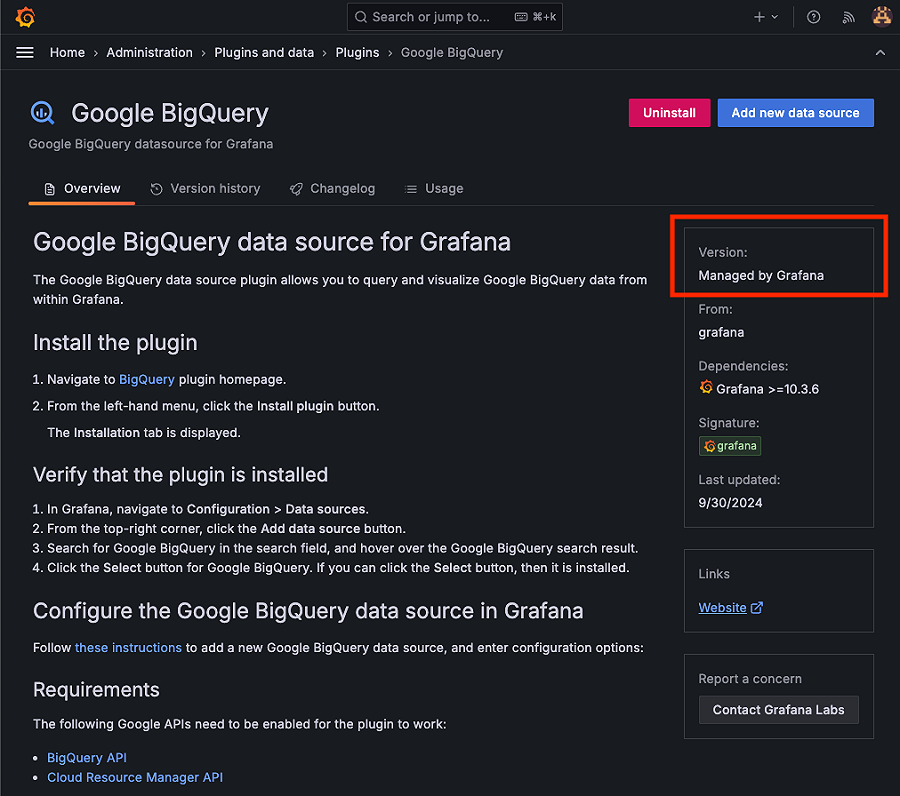900x796 pixels.
Task: Click Add new data source
Action: click(x=795, y=113)
